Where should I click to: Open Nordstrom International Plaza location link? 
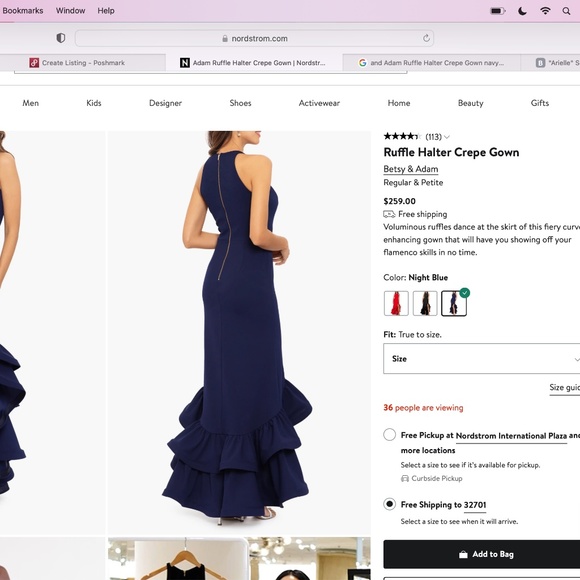point(511,436)
